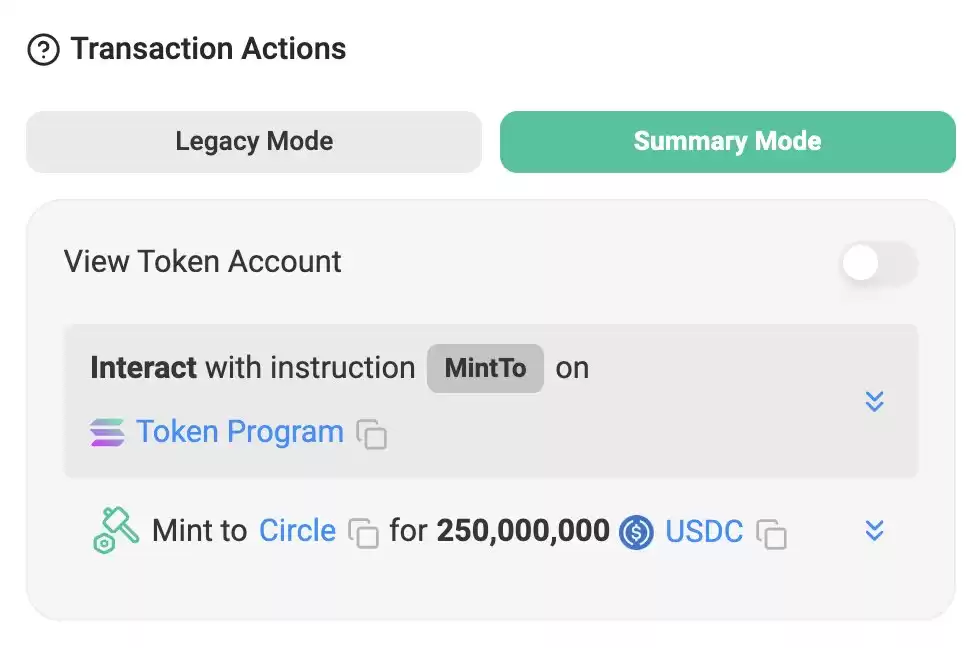The width and height of the screenshot is (978, 648).
Task: Switch to Legacy Mode tab
Action: 254,142
